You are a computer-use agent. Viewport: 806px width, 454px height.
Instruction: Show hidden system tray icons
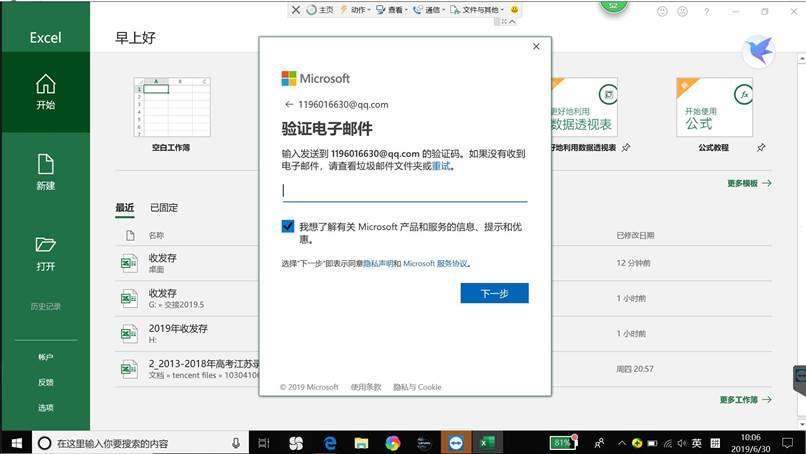point(621,443)
